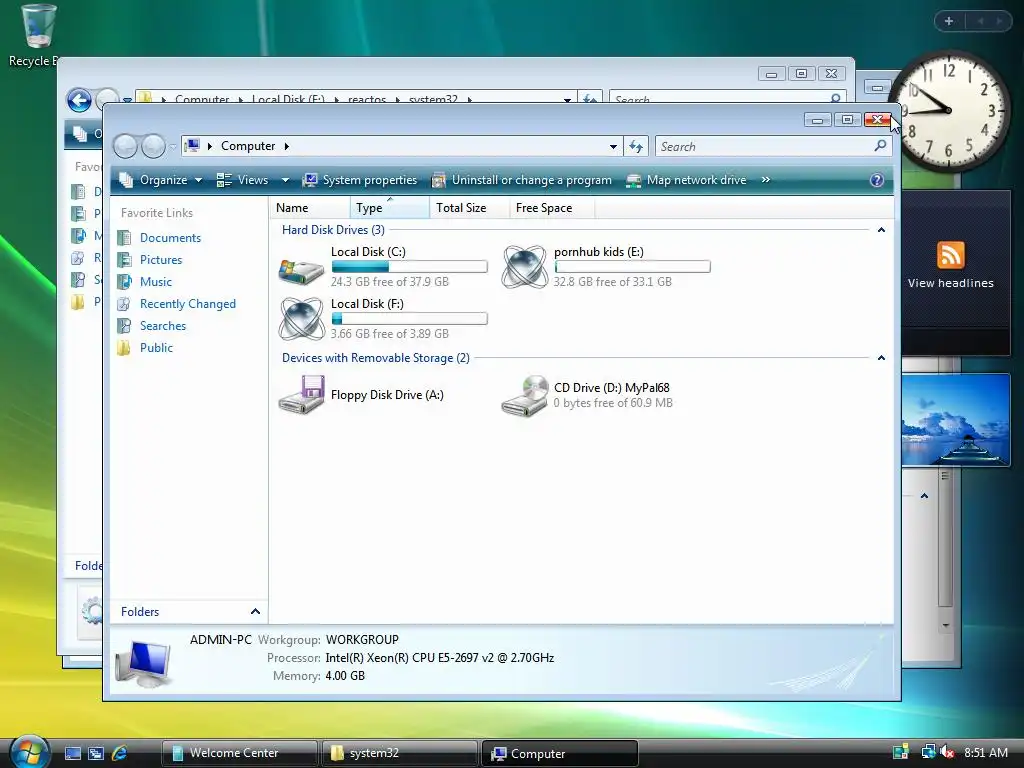Open Recently Changed favorite link
Image resolution: width=1024 pixels, height=768 pixels.
point(187,304)
